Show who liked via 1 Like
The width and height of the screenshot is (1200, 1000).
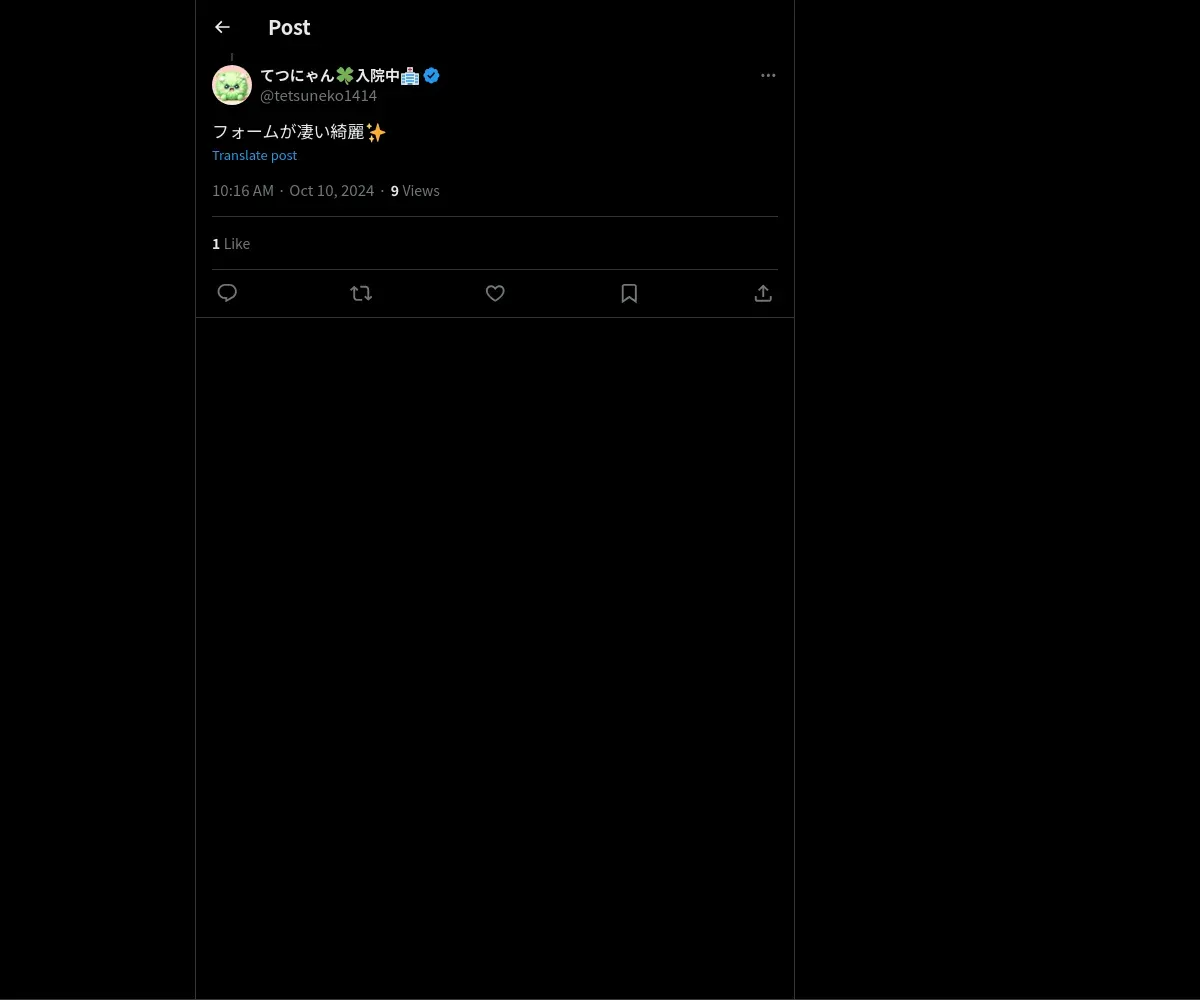point(231,243)
